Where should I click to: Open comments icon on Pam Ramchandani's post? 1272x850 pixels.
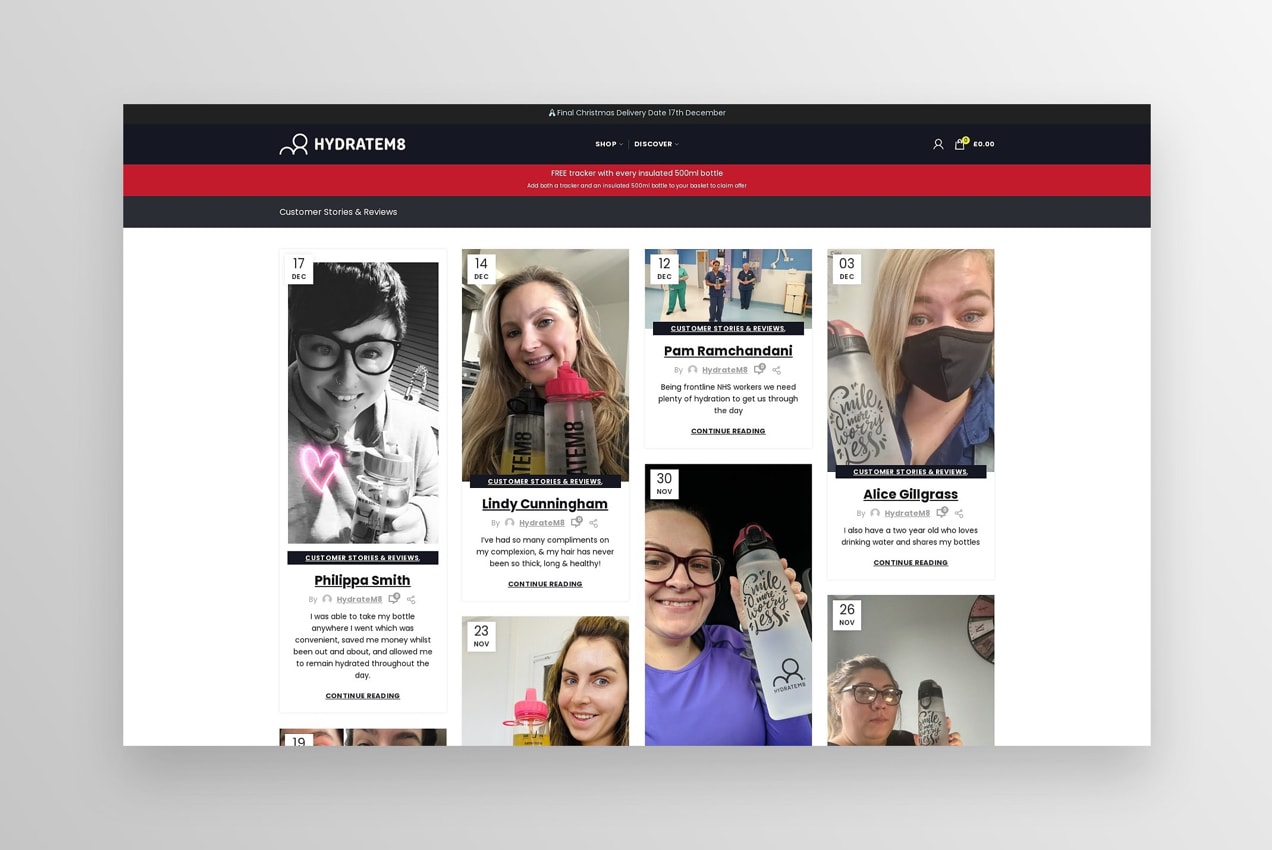pyautogui.click(x=759, y=369)
